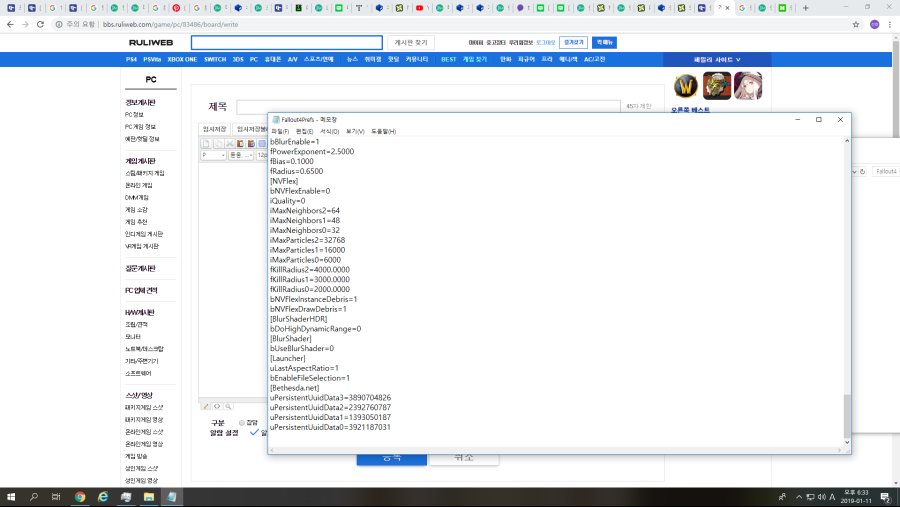The height and width of the screenshot is (507, 900).
Task: Click the Ruliweb search input field
Action: pos(286,43)
